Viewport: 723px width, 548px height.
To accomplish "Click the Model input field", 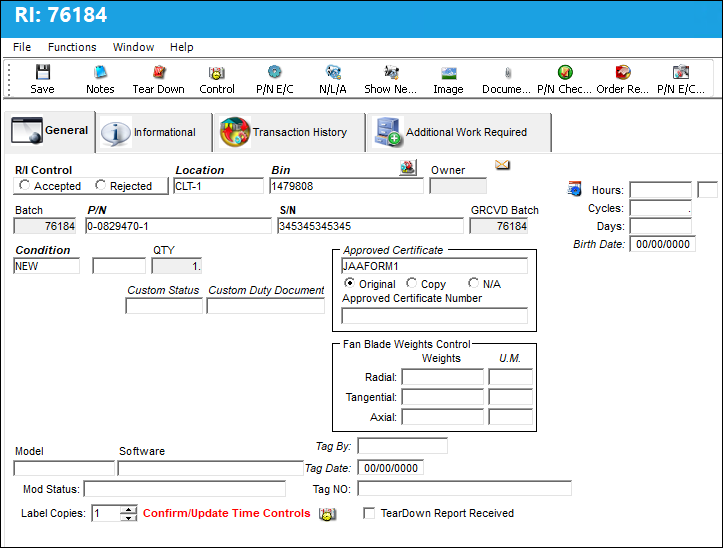I will click(x=64, y=468).
